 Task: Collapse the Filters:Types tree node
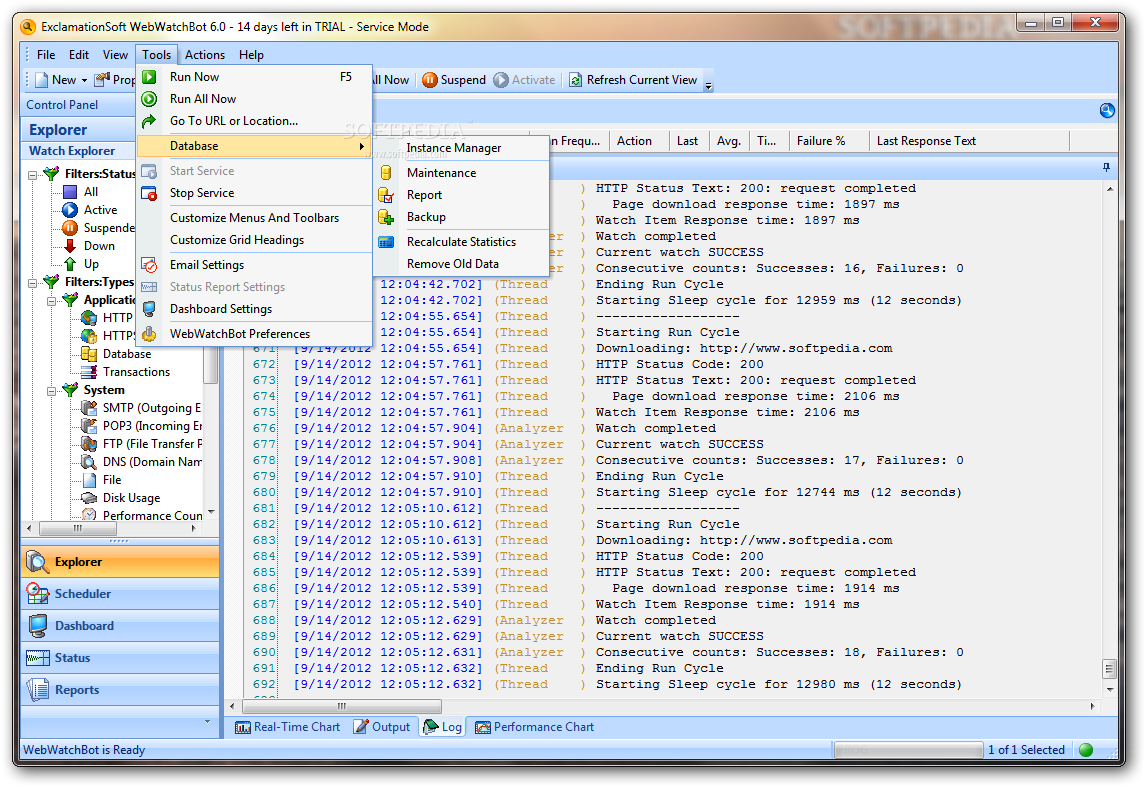point(32,283)
